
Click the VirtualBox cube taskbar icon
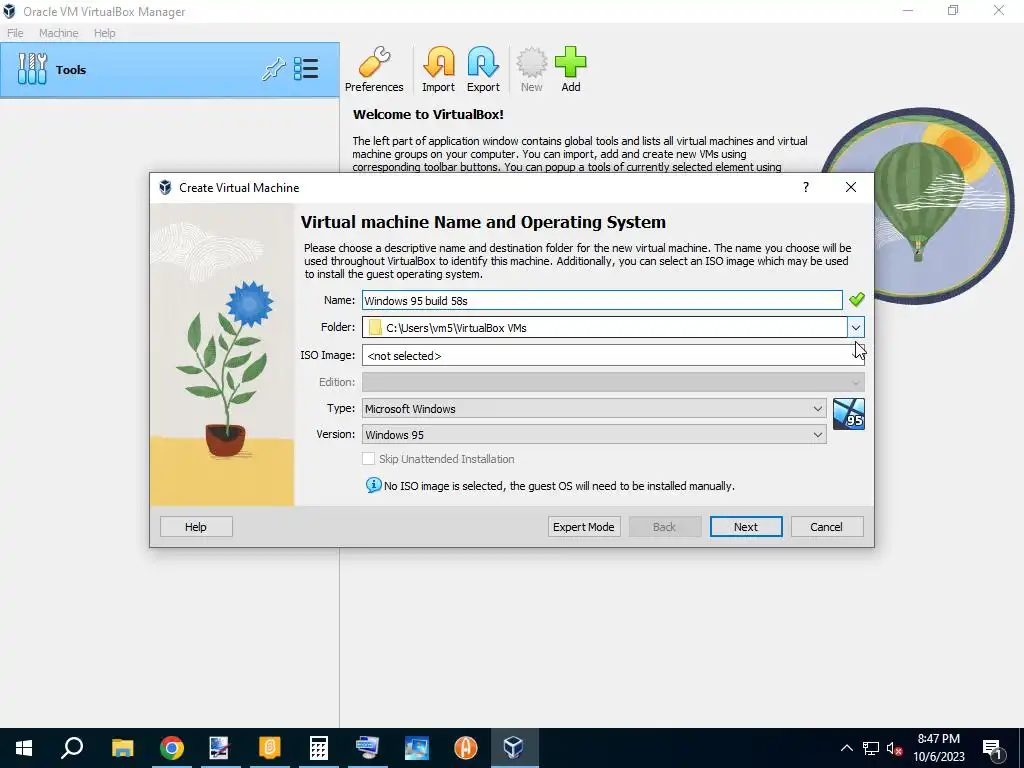pyautogui.click(x=514, y=748)
